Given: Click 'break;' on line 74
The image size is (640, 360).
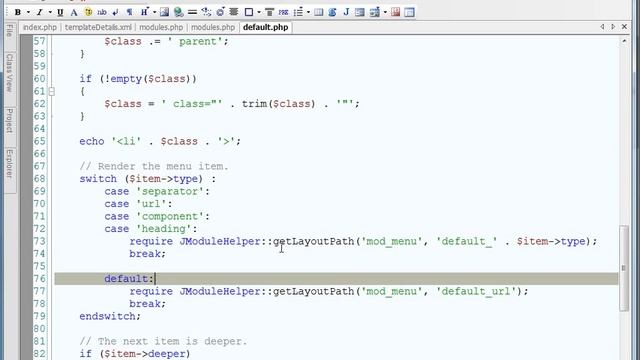Looking at the screenshot, I should pos(148,254).
